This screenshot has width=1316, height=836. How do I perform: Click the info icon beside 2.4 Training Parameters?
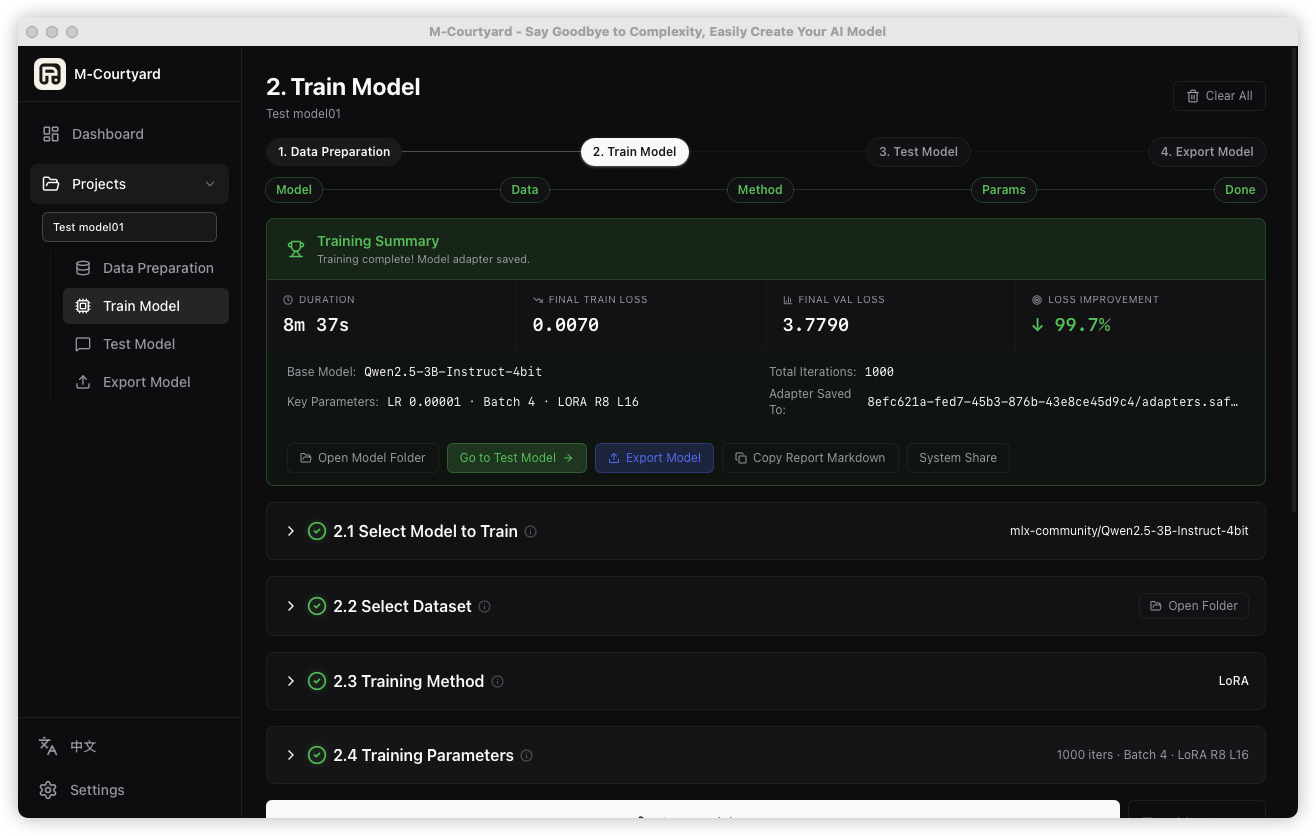tap(526, 755)
